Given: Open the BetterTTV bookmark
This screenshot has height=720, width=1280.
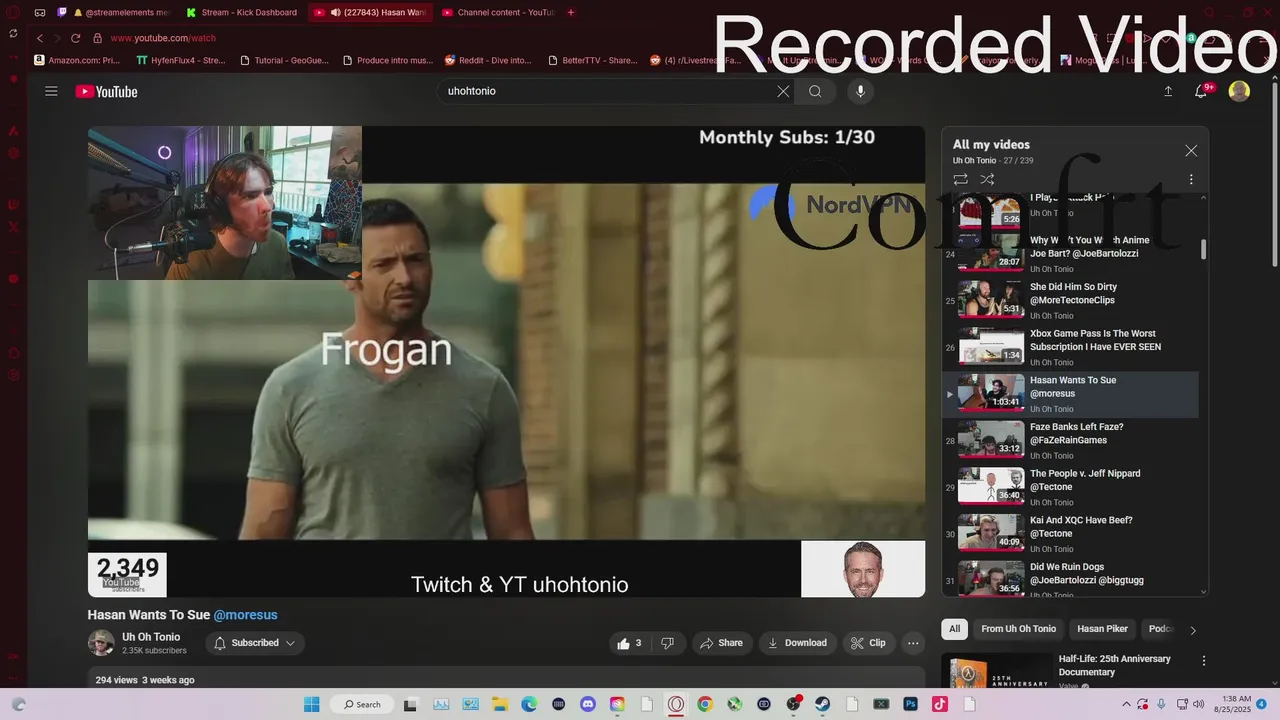Looking at the screenshot, I should pyautogui.click(x=592, y=60).
